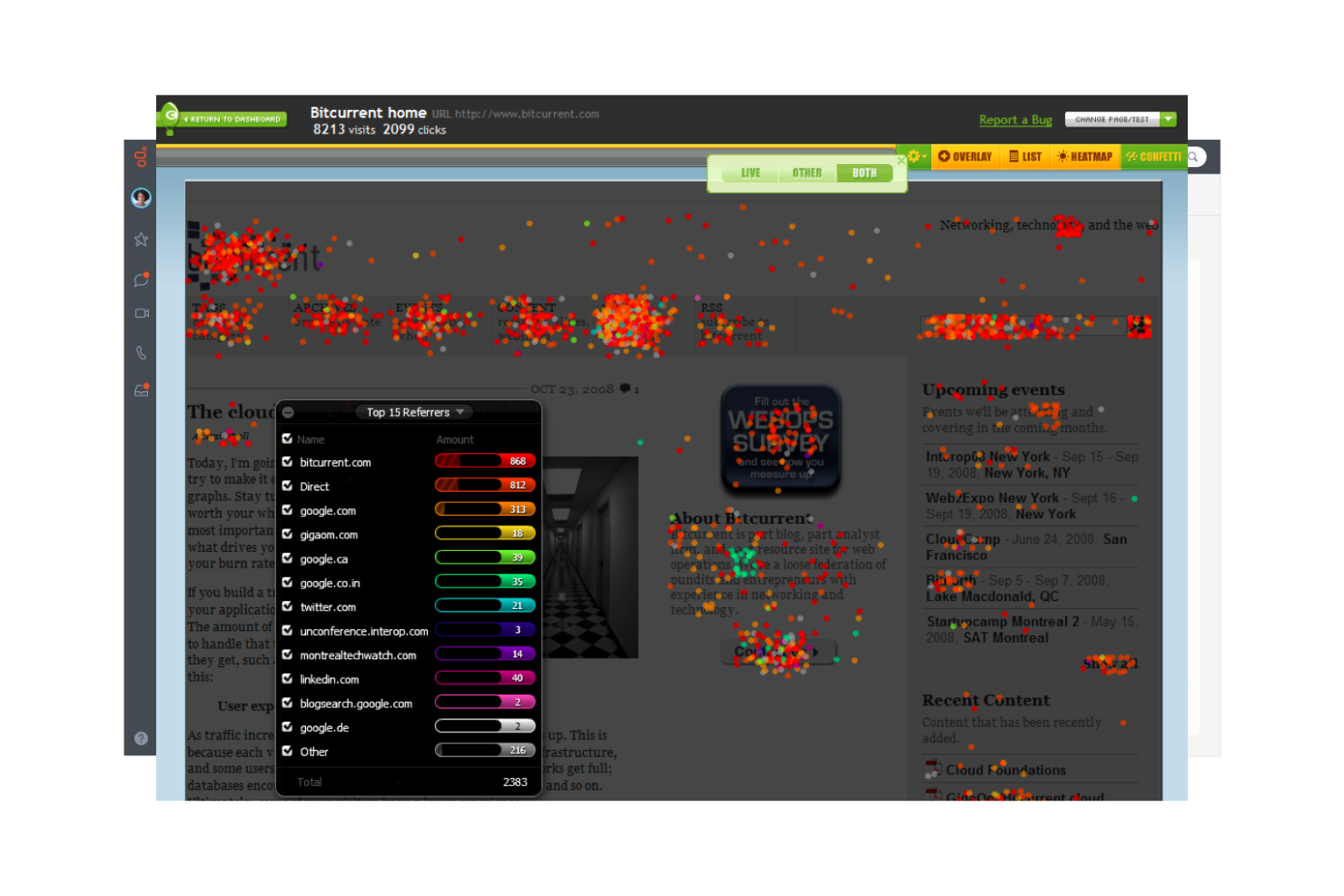Switch to the Overlay view

click(x=964, y=156)
